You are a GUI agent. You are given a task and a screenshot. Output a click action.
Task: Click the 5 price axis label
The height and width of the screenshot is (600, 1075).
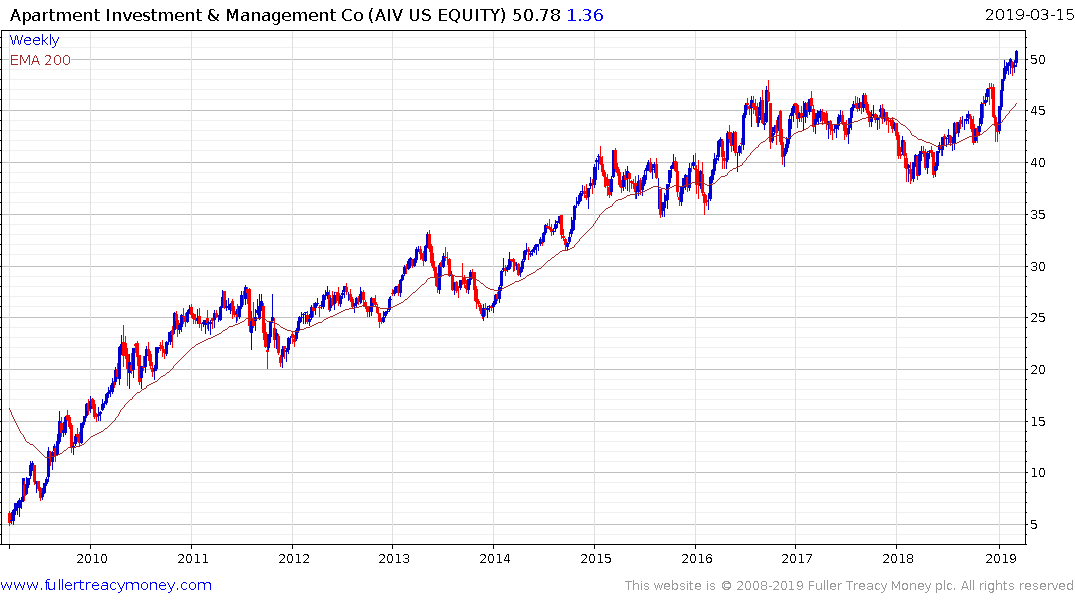point(1034,525)
